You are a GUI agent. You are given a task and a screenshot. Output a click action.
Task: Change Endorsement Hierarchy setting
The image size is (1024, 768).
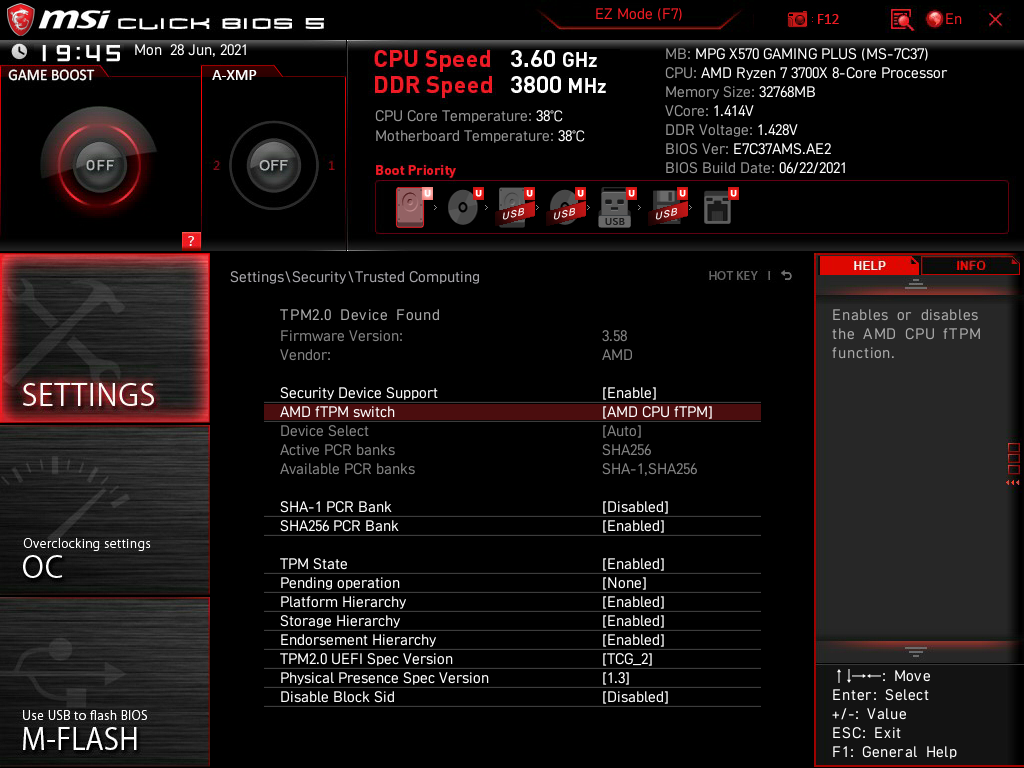click(x=512, y=639)
